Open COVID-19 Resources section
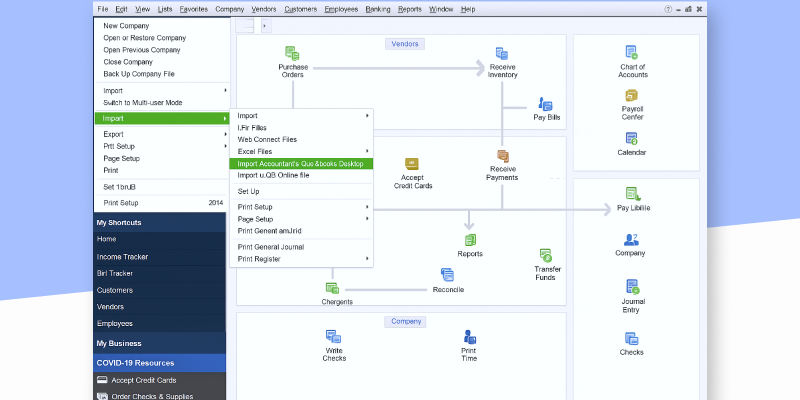 [160, 363]
